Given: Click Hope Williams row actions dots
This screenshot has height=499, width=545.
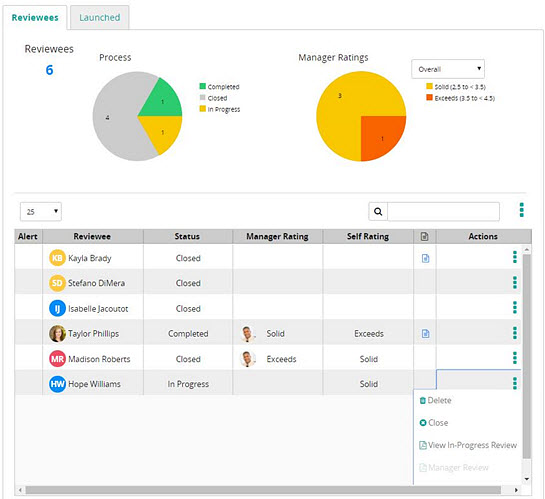Looking at the screenshot, I should (x=515, y=383).
